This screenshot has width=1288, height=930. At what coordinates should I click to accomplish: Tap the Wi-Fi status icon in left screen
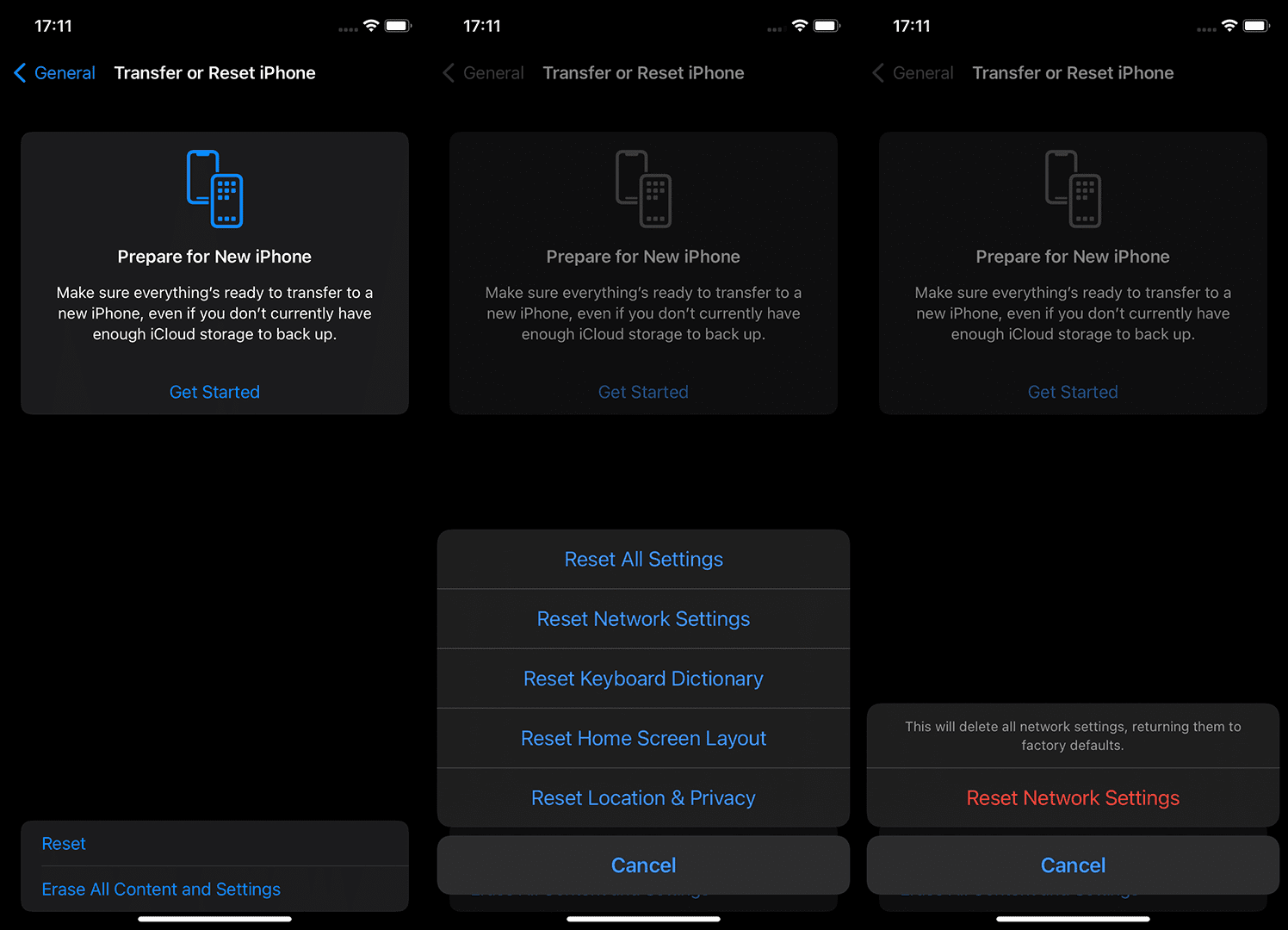371,26
